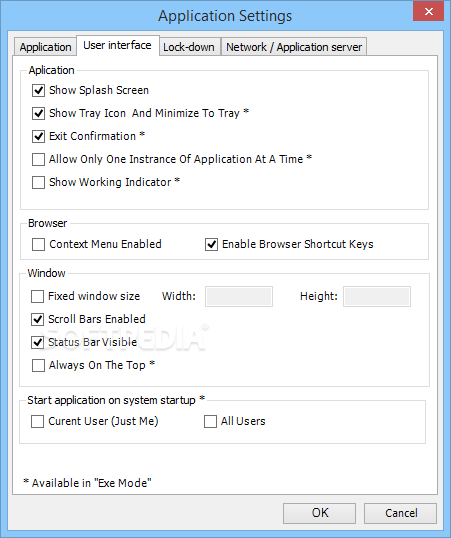The height and width of the screenshot is (538, 451).
Task: Click the Height input field
Action: (377, 296)
